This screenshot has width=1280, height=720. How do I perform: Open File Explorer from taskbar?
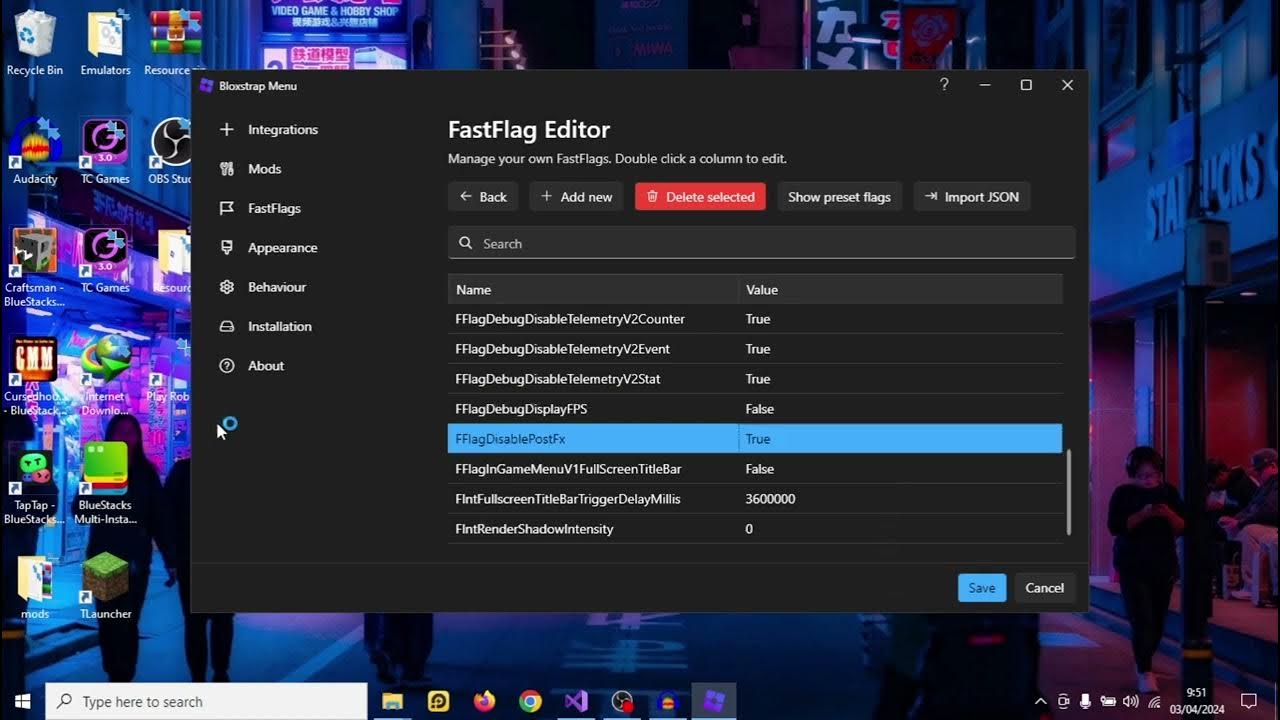[x=392, y=702]
